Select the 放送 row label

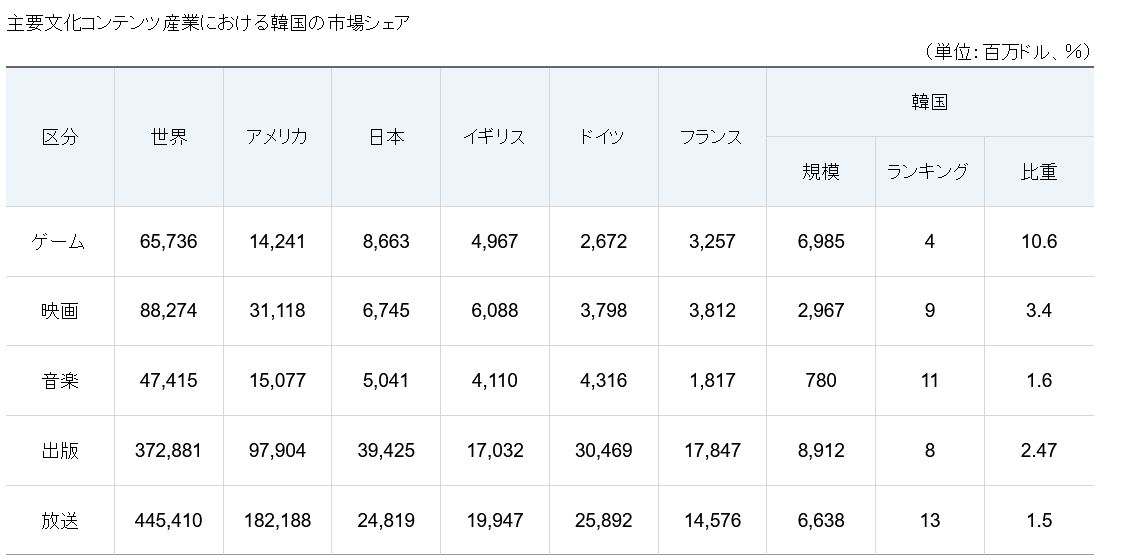[60, 520]
